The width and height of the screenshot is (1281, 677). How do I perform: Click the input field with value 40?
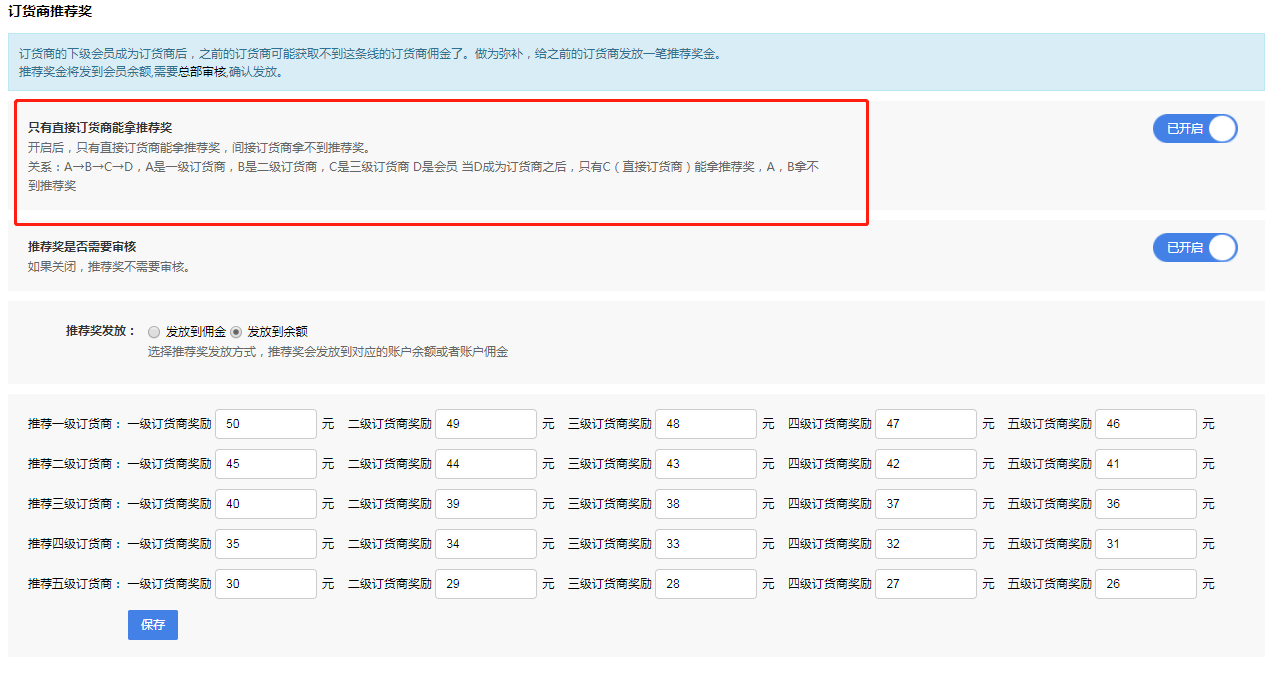(x=266, y=504)
